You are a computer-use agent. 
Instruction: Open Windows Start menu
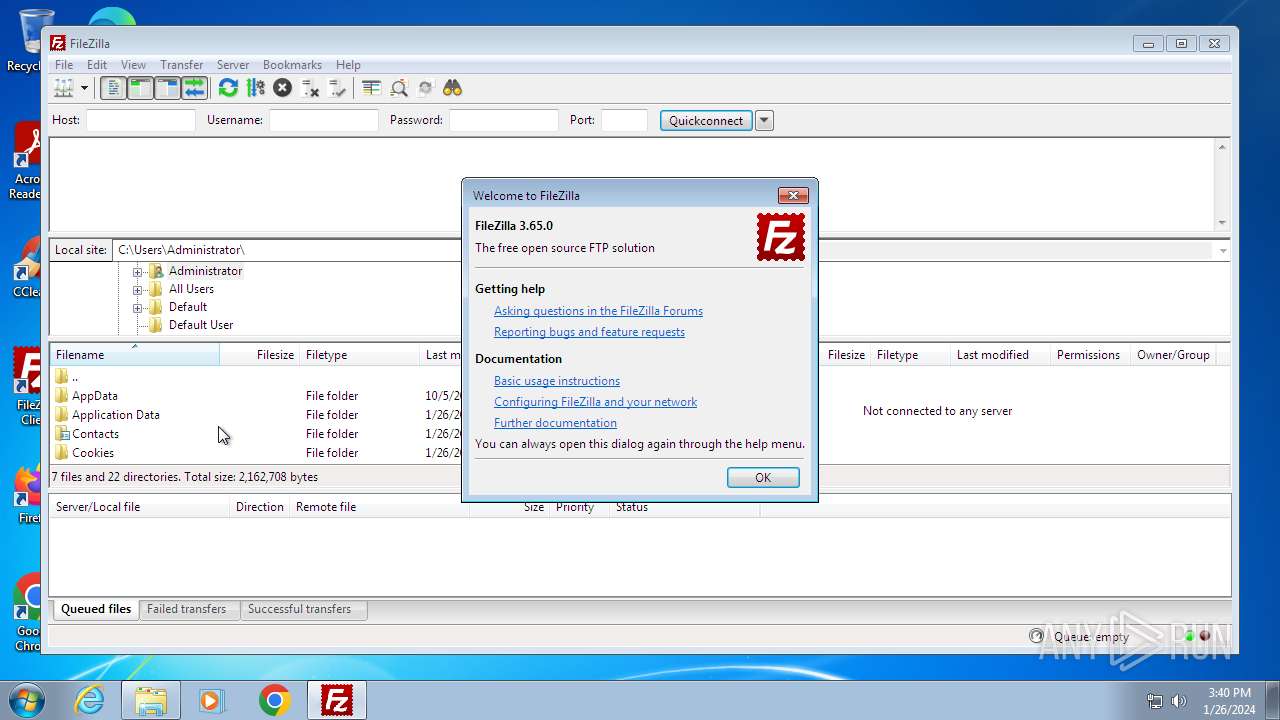[26, 700]
